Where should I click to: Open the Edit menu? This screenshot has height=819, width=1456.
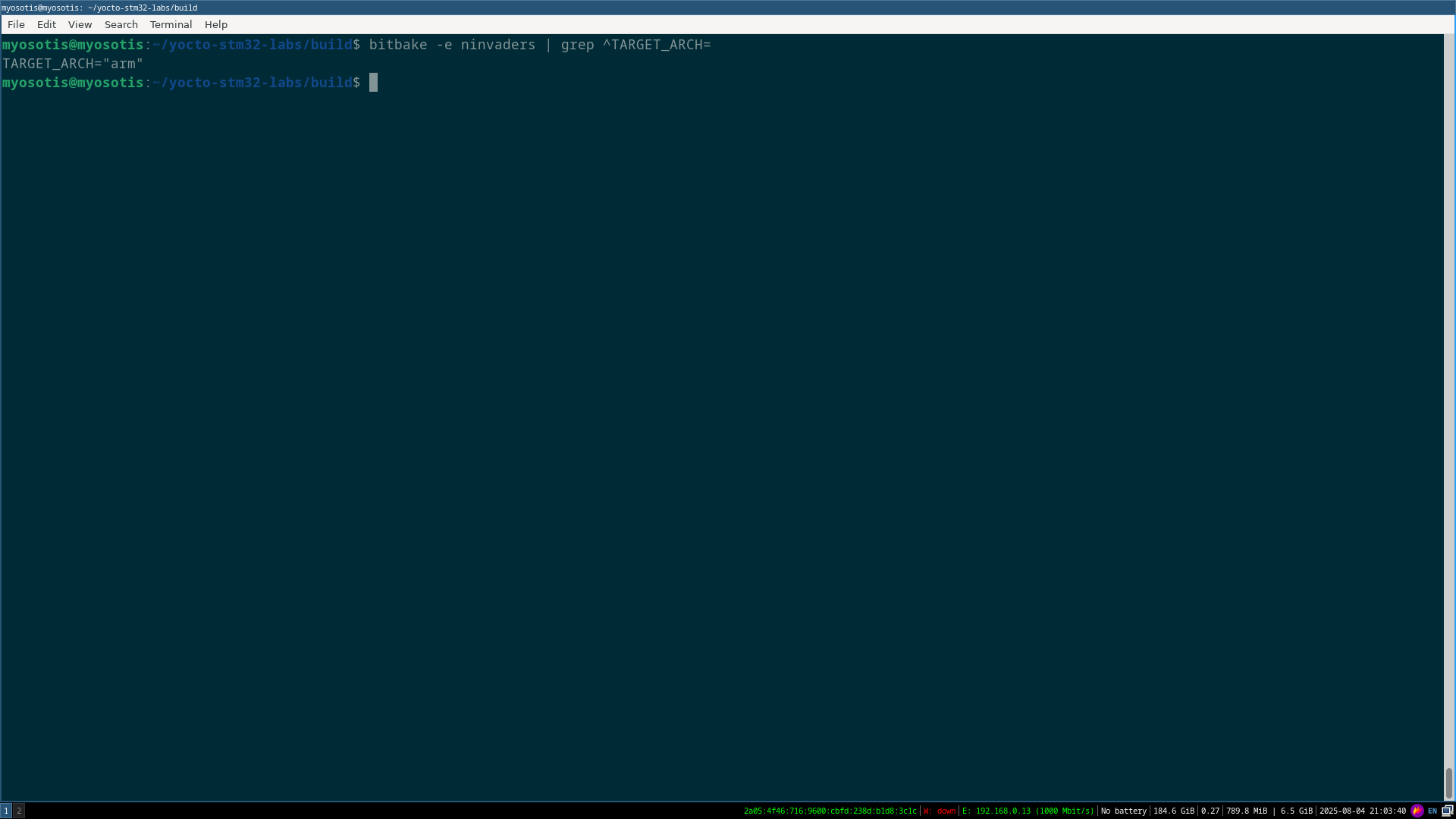point(46,24)
